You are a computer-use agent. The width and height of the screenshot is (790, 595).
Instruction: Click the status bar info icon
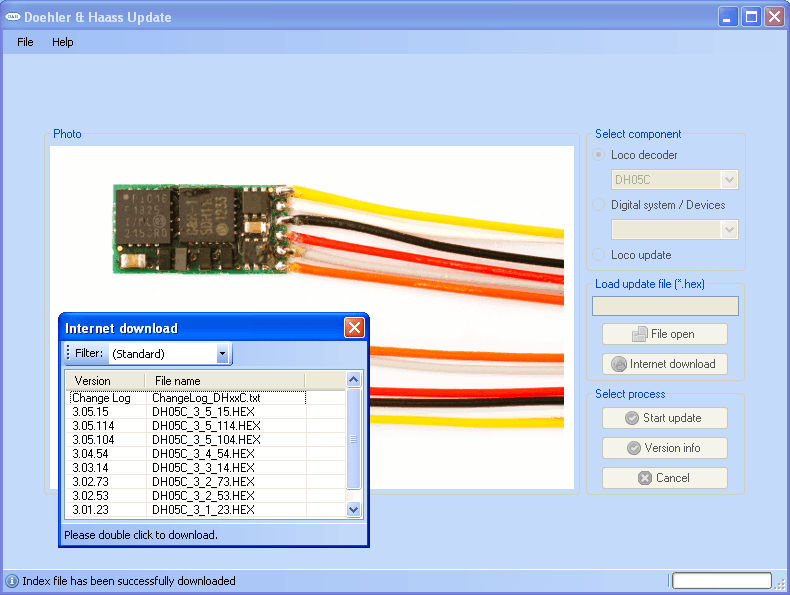(x=12, y=581)
